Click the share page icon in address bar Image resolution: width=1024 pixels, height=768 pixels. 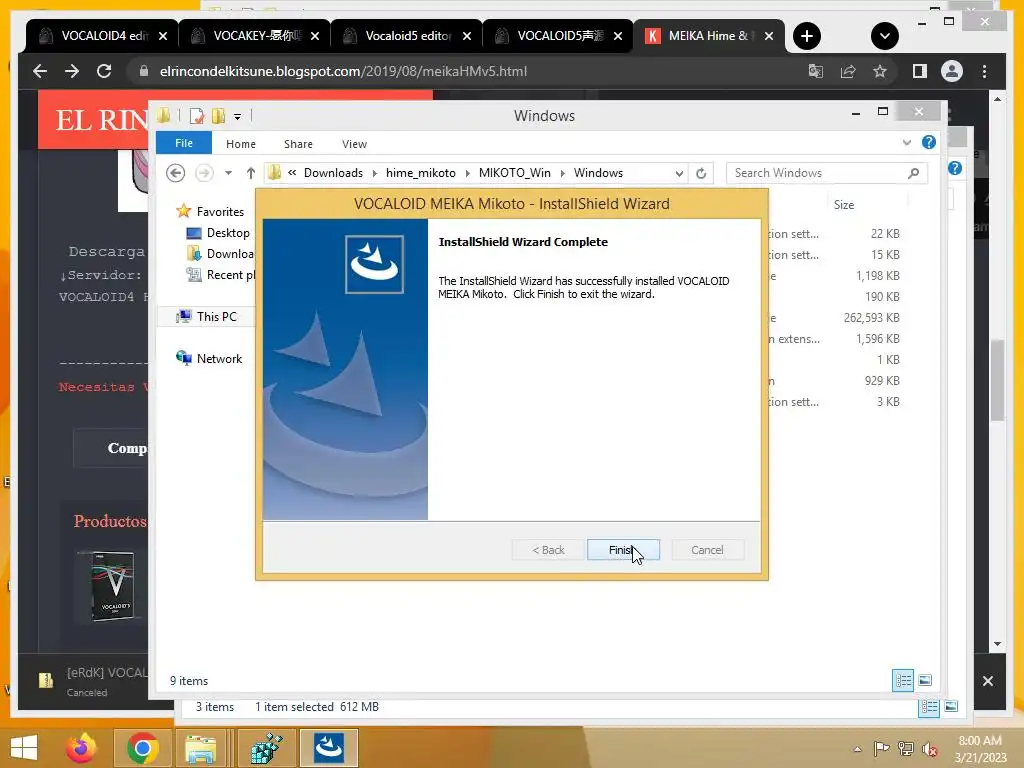tap(848, 71)
